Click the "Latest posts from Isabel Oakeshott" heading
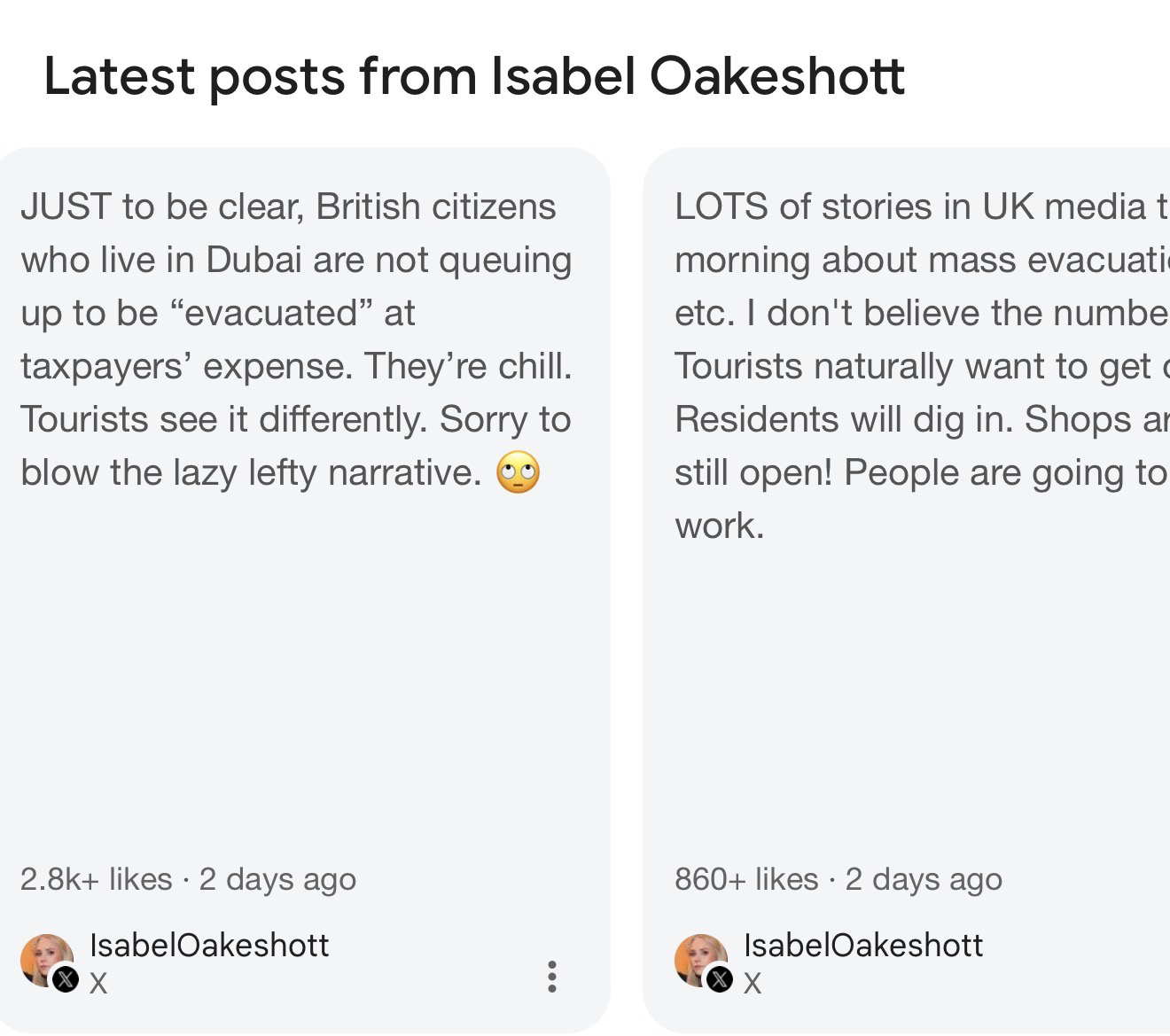 click(474, 76)
